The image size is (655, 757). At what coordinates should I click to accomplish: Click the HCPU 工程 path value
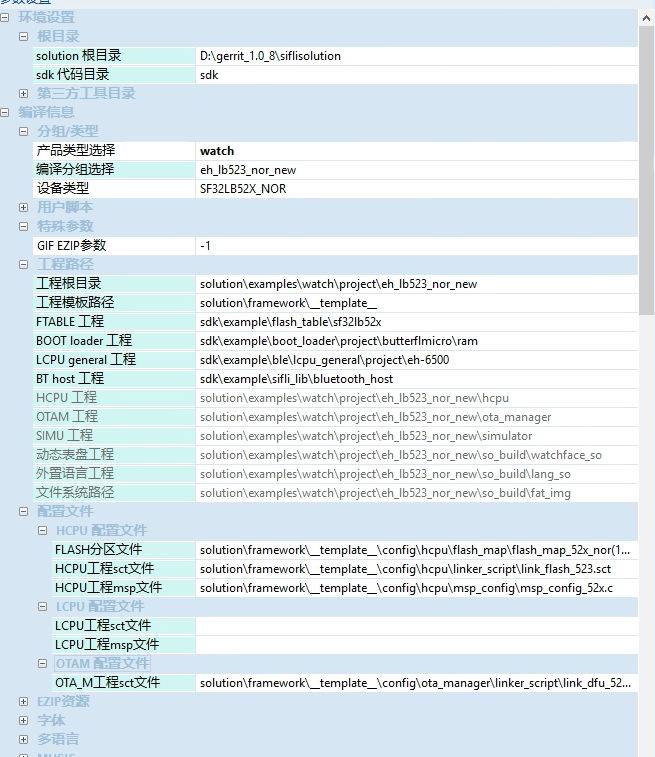click(417, 398)
